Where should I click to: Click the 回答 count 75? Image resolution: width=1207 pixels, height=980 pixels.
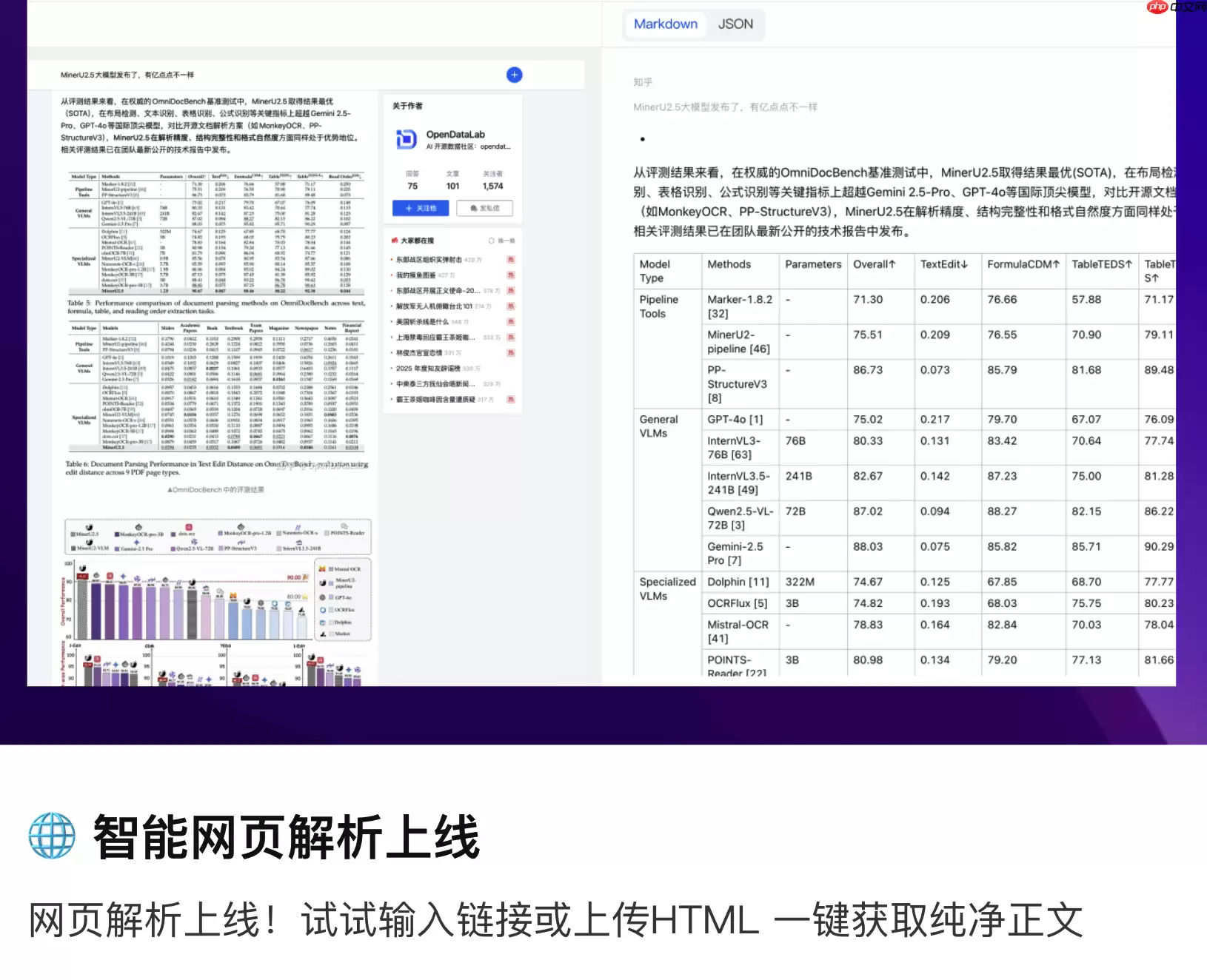tap(412, 187)
